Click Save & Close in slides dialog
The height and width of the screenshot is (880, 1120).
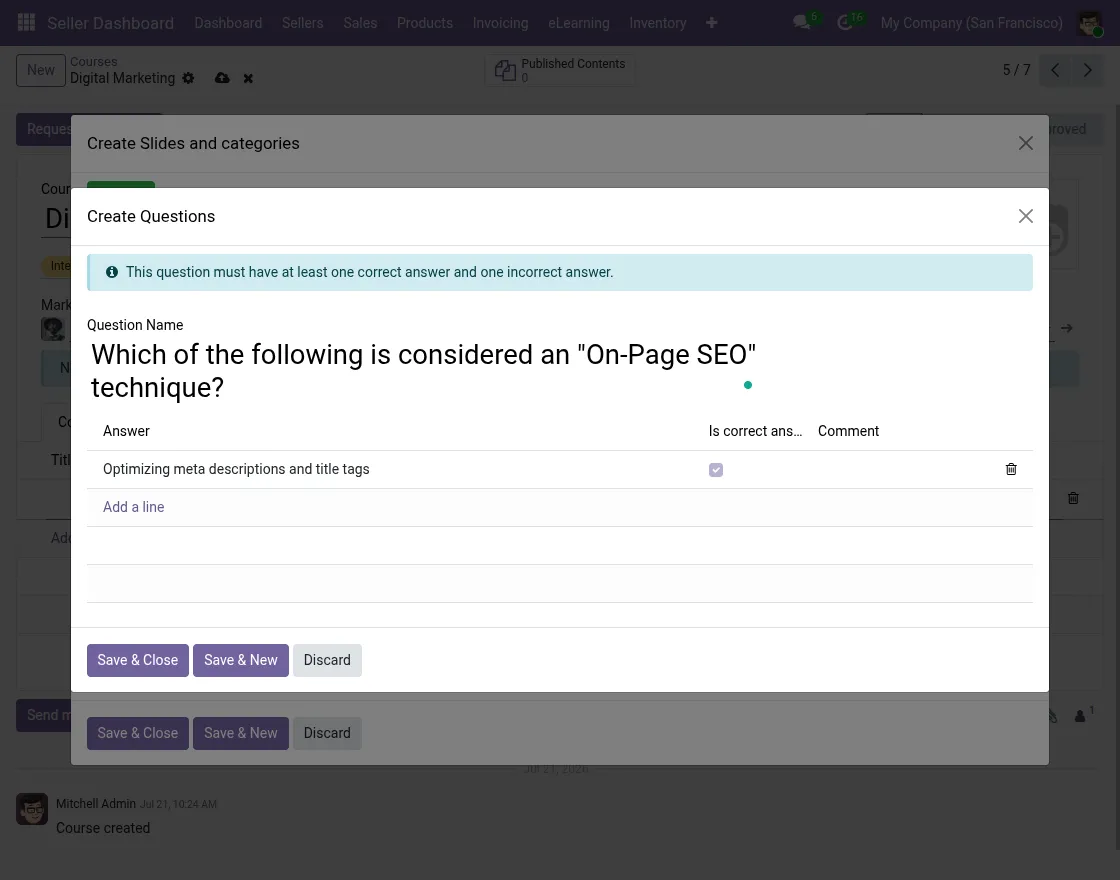click(138, 733)
